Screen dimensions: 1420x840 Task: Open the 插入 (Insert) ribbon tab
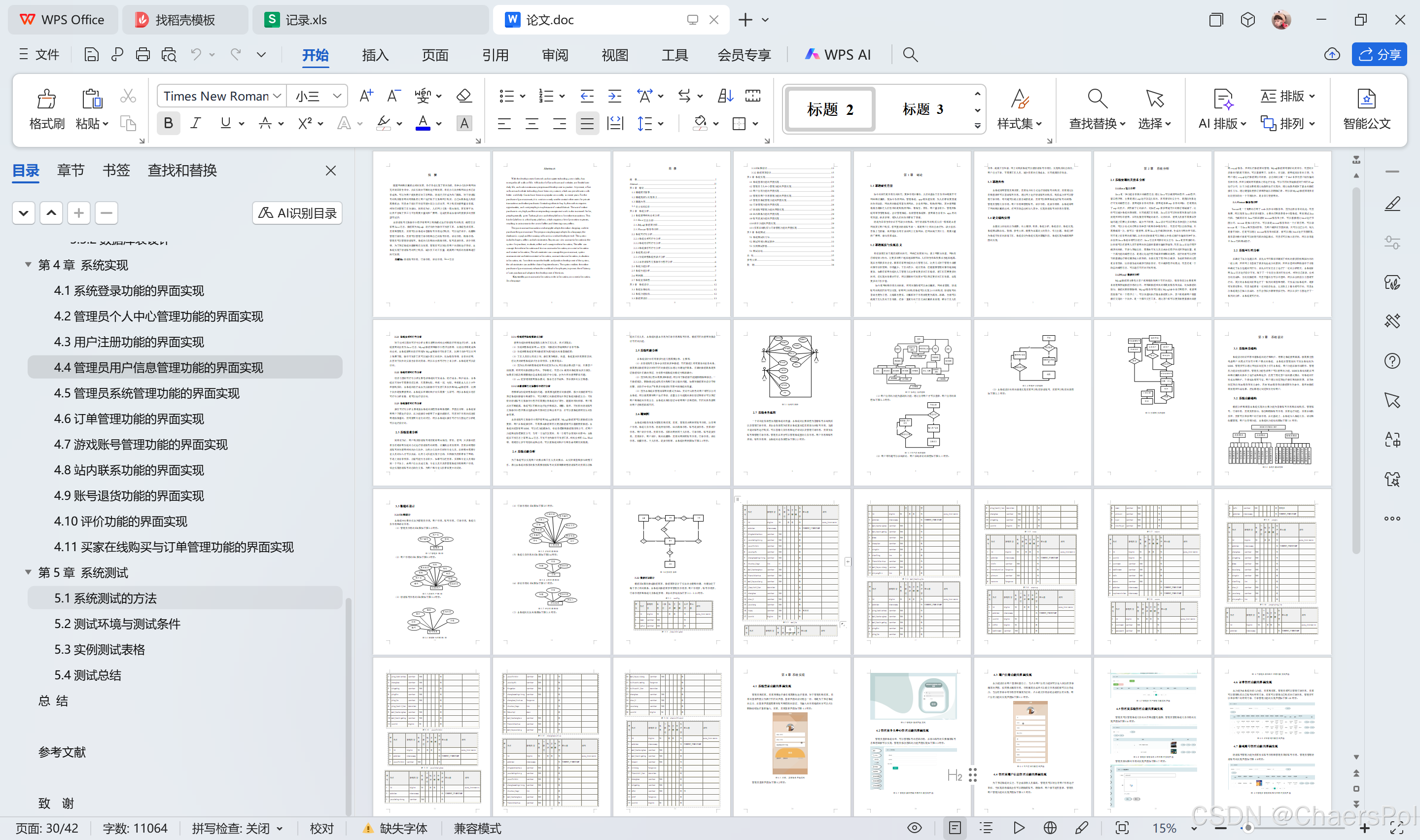pyautogui.click(x=375, y=55)
